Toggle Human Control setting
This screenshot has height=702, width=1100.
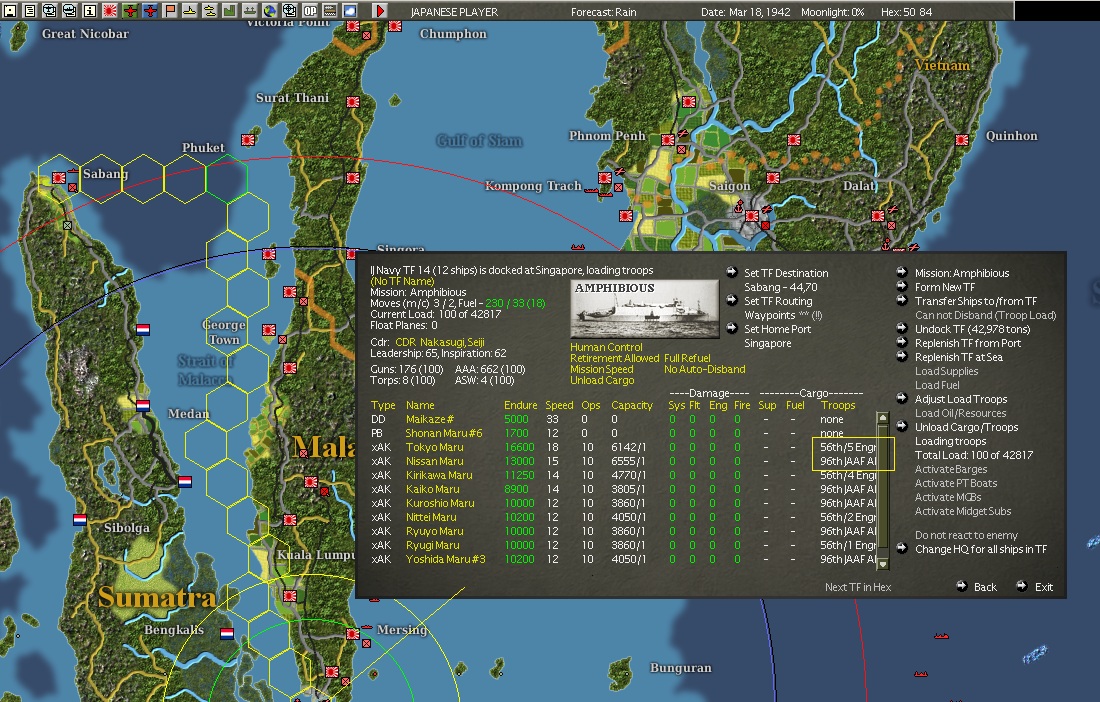click(606, 347)
